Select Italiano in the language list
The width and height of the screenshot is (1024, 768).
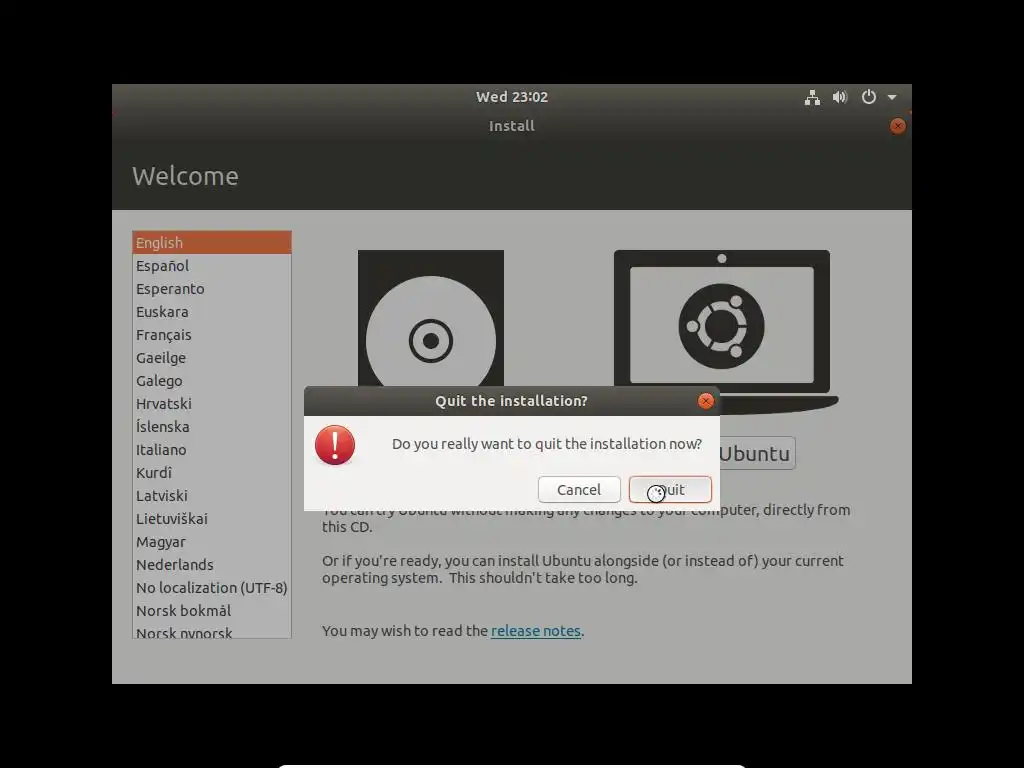[x=212, y=449]
